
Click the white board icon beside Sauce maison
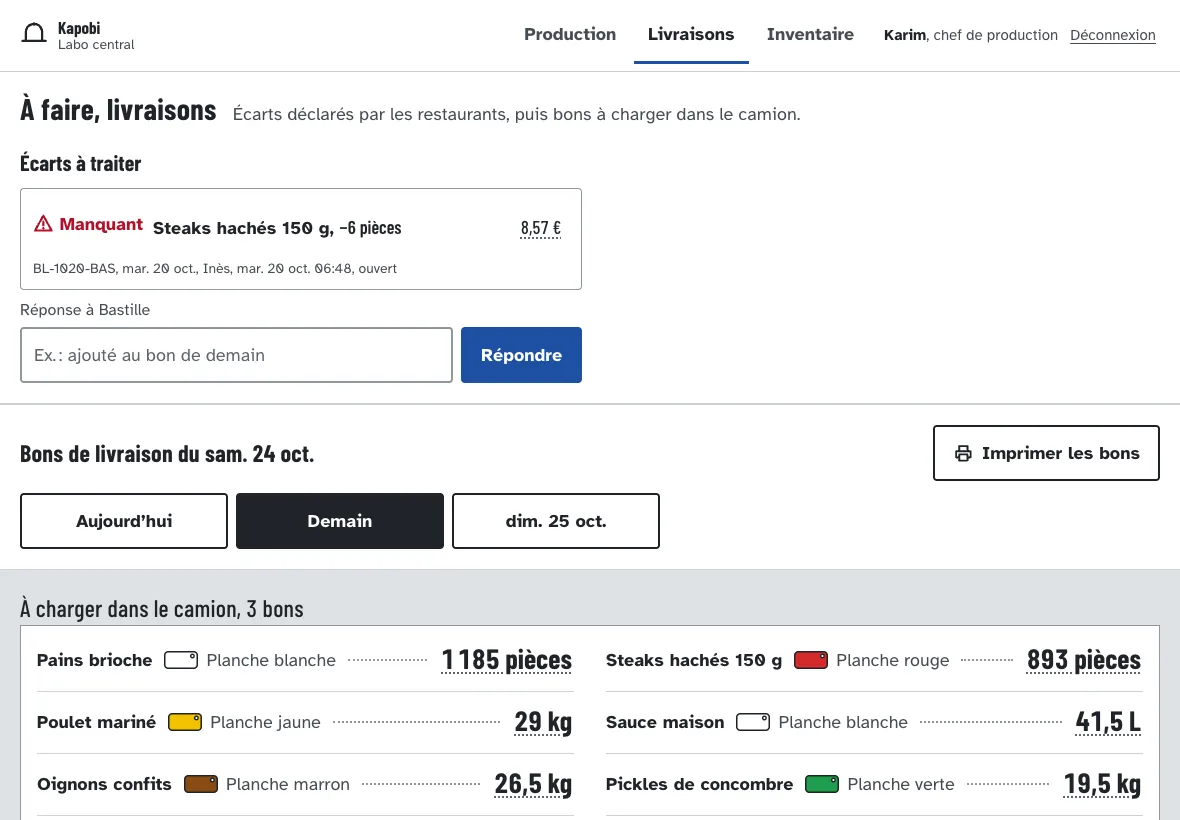tap(753, 722)
